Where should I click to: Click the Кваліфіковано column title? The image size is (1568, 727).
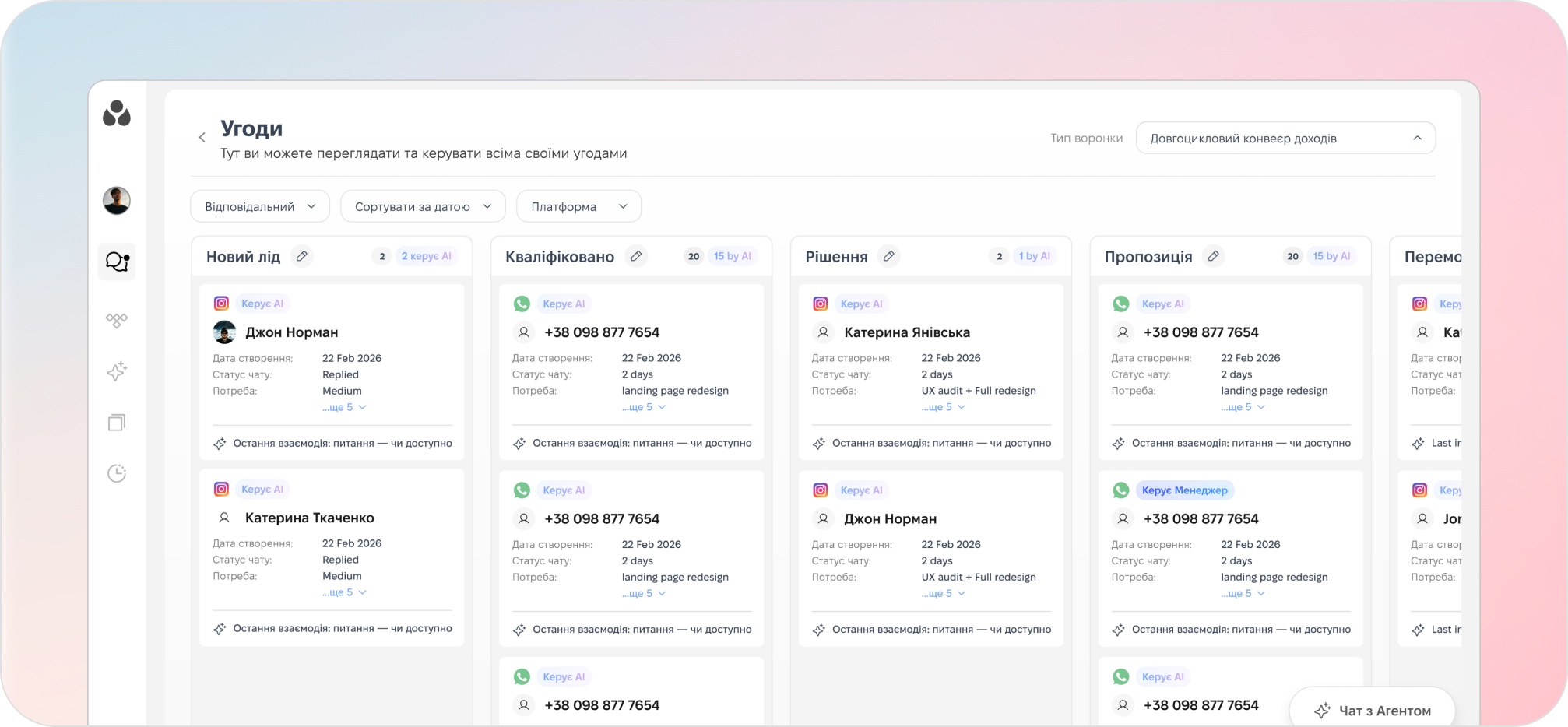560,257
